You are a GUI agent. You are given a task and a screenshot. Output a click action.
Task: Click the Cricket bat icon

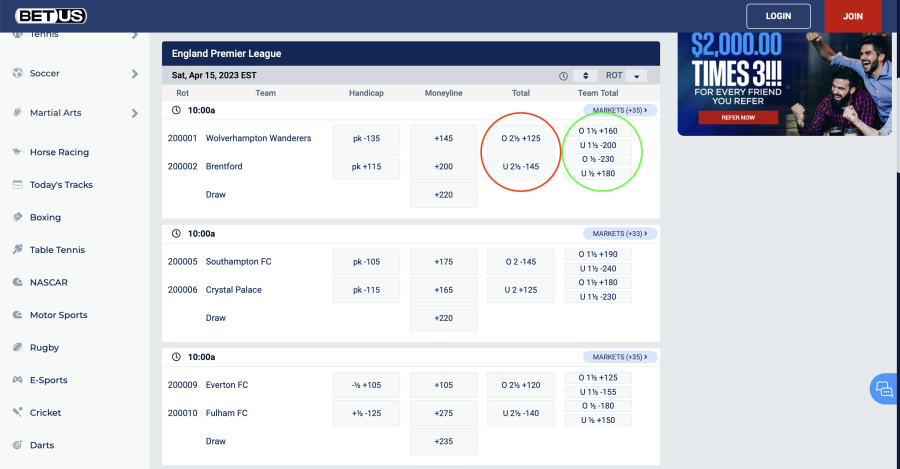click(x=18, y=412)
